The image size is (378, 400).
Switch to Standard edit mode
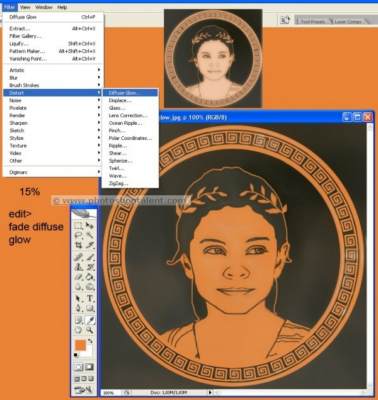79,367
